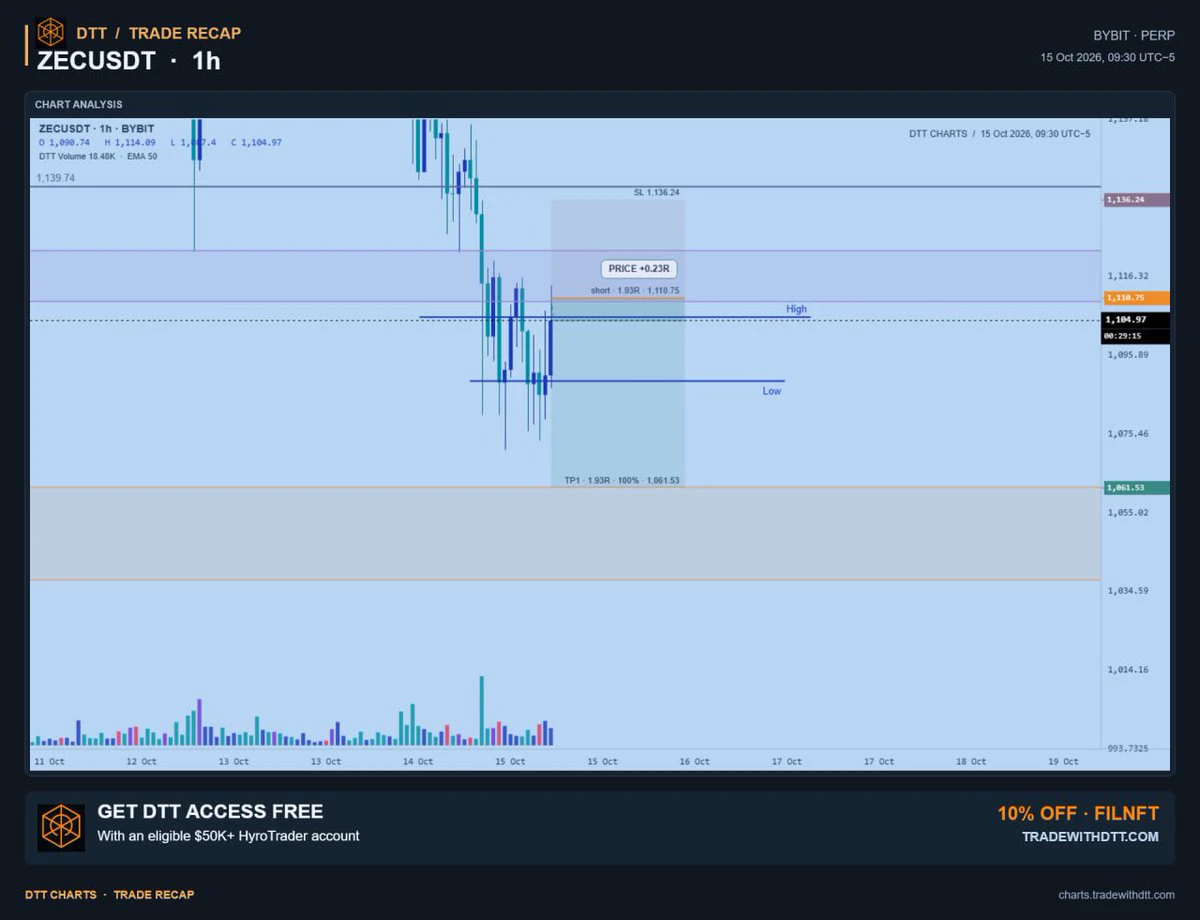The image size is (1200, 920).
Task: Click the 1,075.46 price axis label
Action: click(x=1128, y=434)
